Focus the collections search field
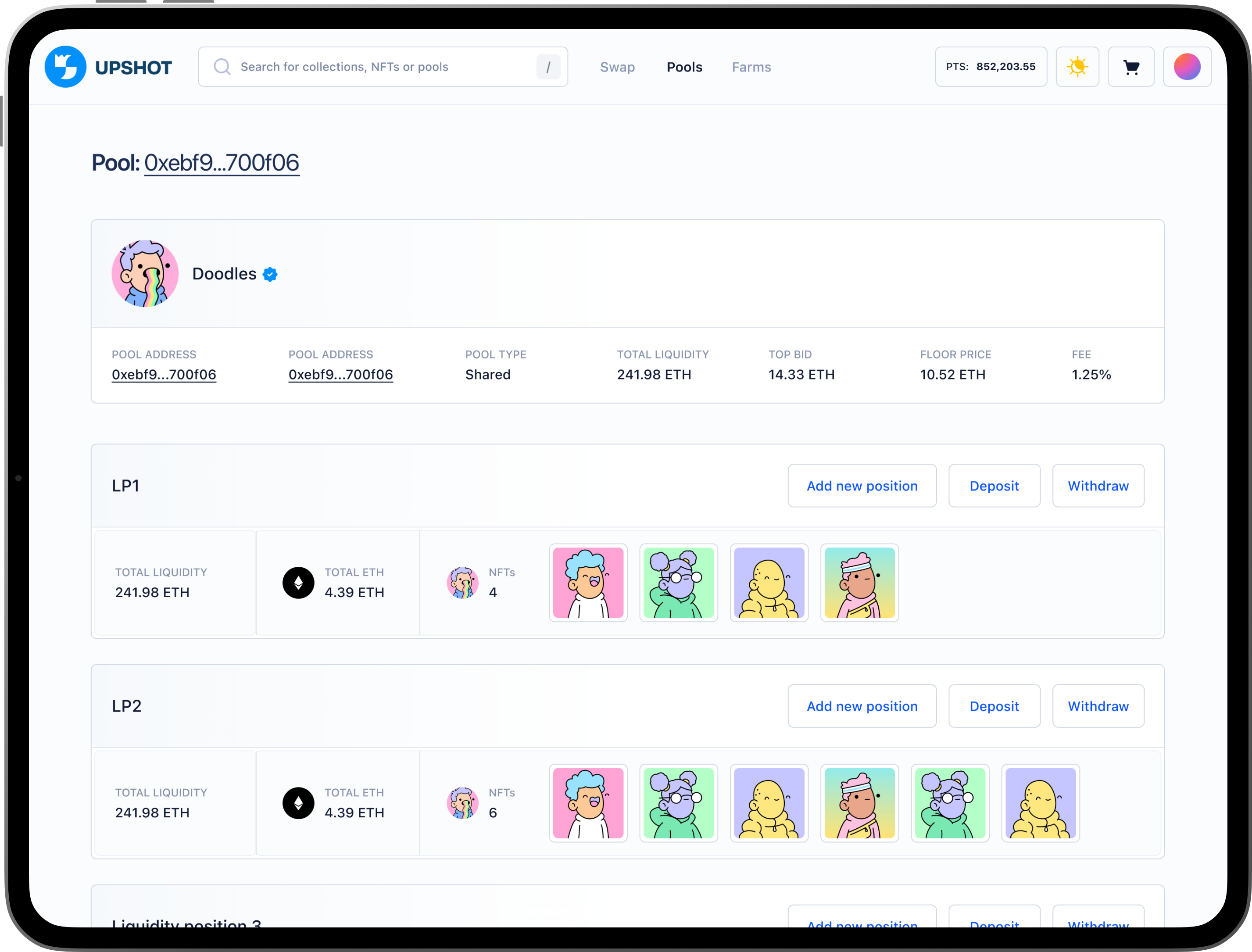This screenshot has height=952, width=1252. 374,67
